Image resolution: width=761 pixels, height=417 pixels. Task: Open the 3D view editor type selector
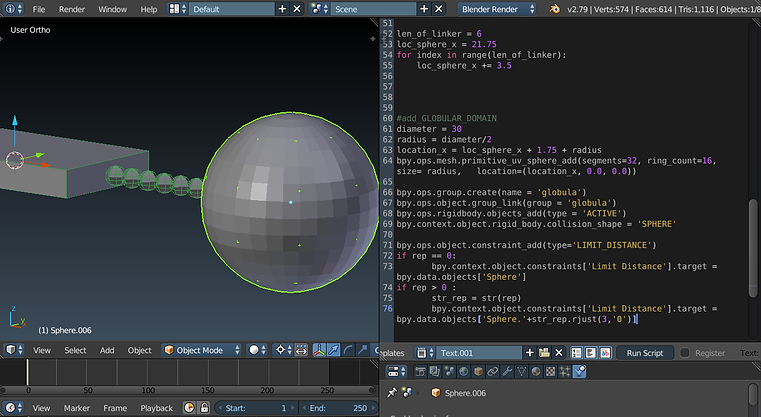14,350
